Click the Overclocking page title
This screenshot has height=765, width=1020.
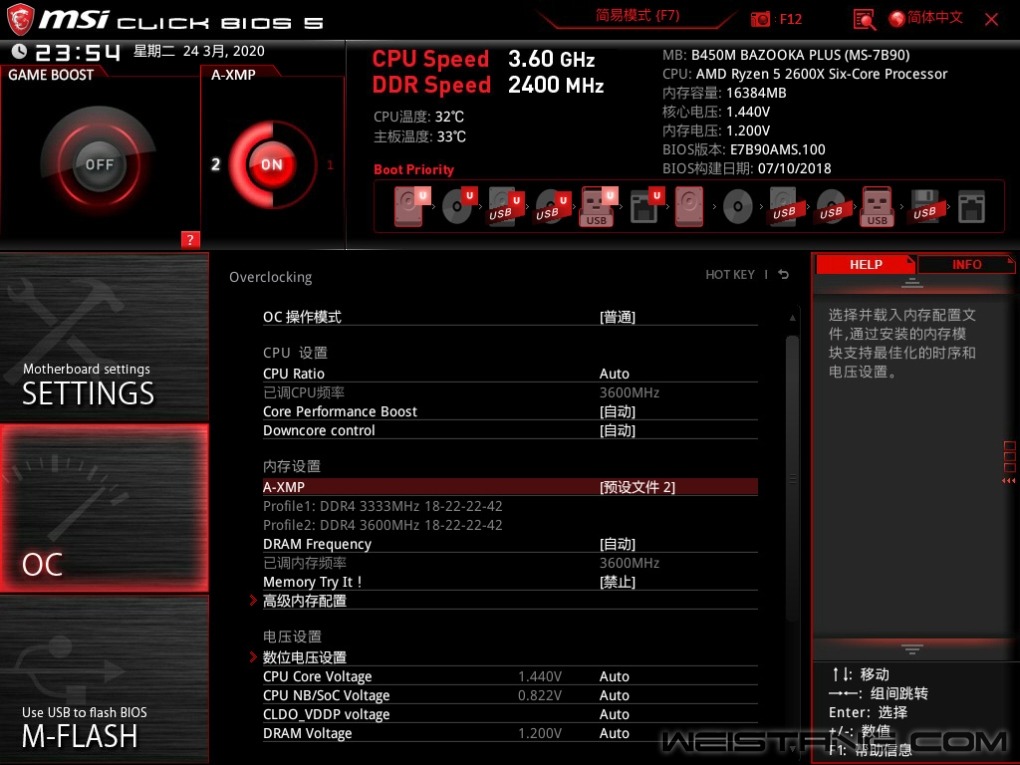pyautogui.click(x=271, y=277)
